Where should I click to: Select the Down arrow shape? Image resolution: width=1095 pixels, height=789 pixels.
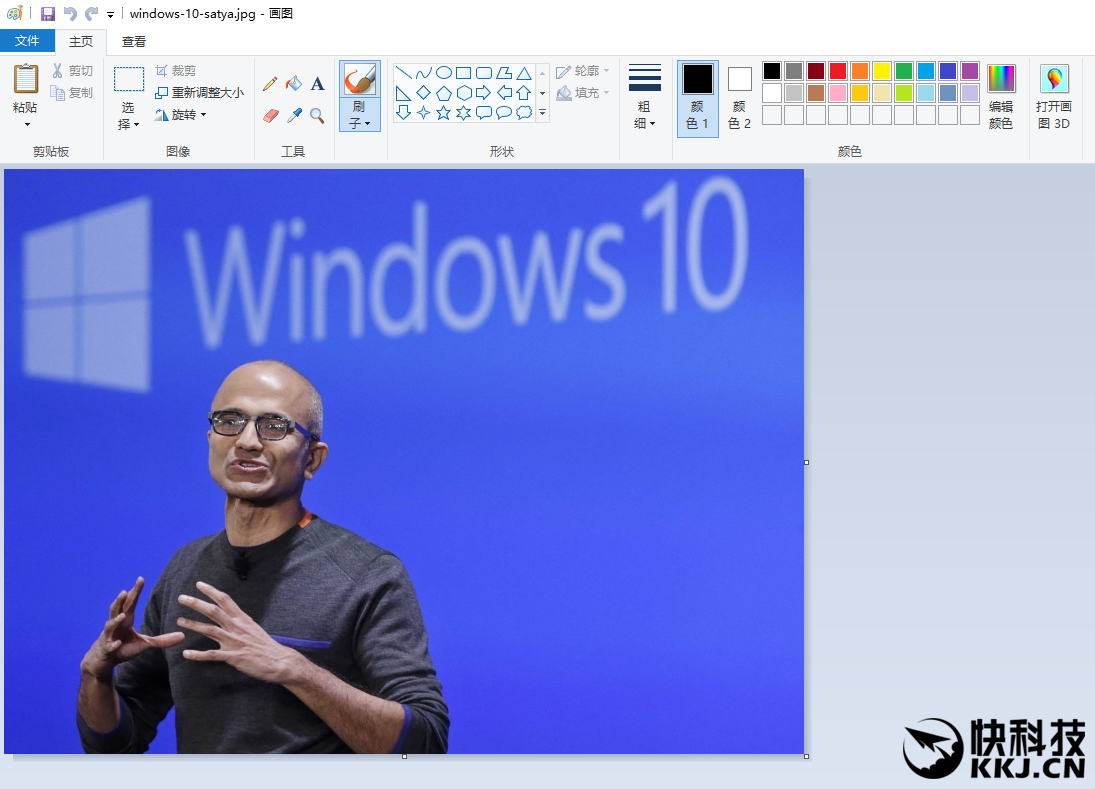click(403, 112)
